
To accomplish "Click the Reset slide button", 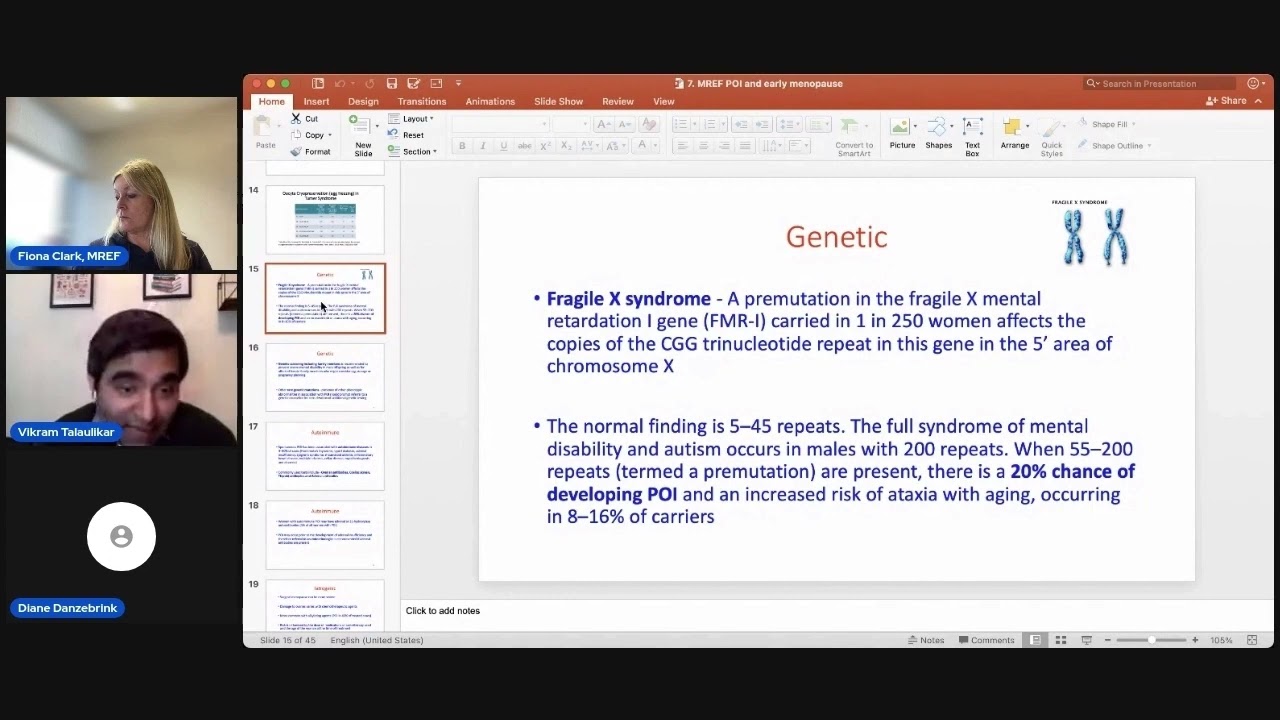I will click(407, 135).
